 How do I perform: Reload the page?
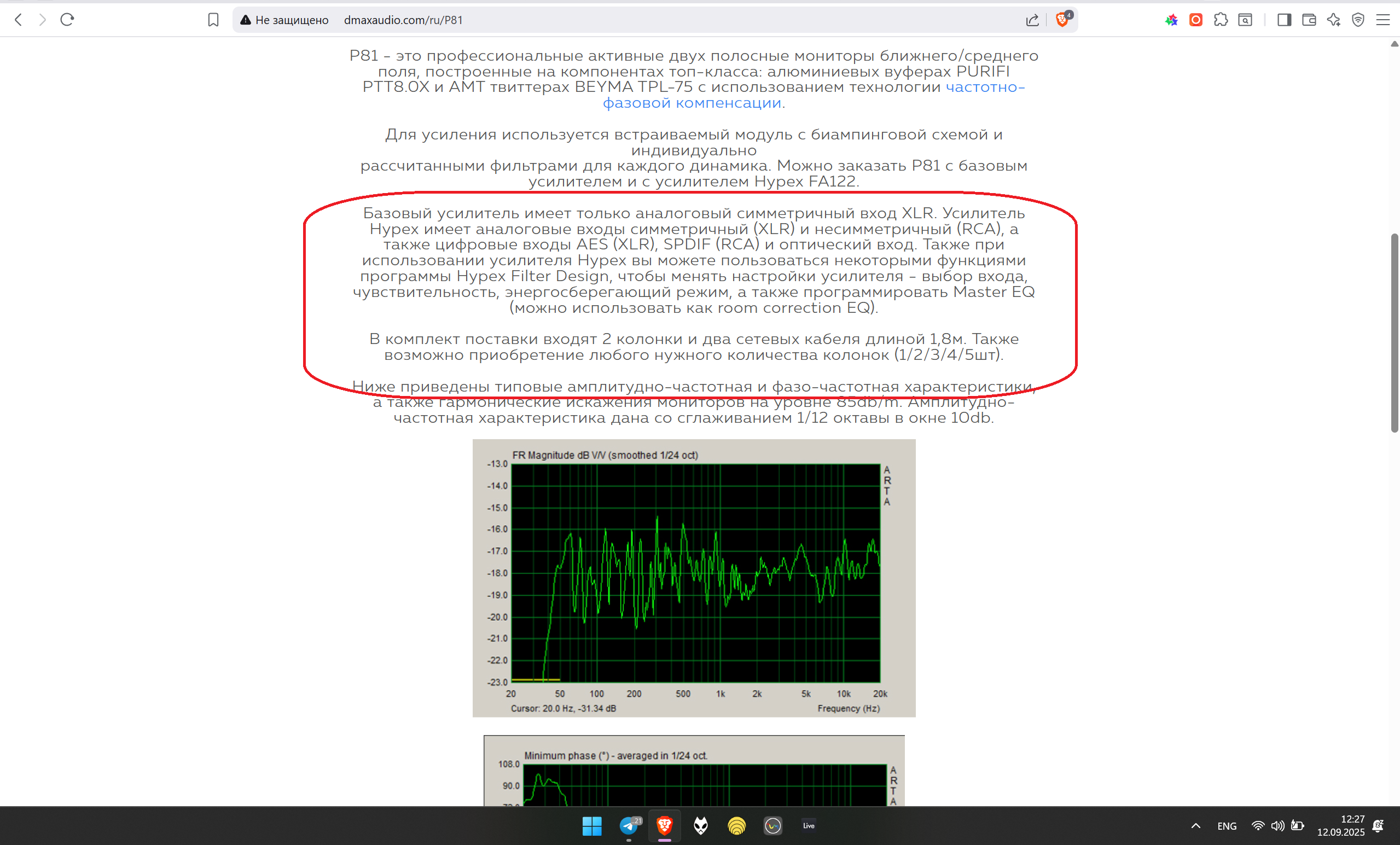67,20
